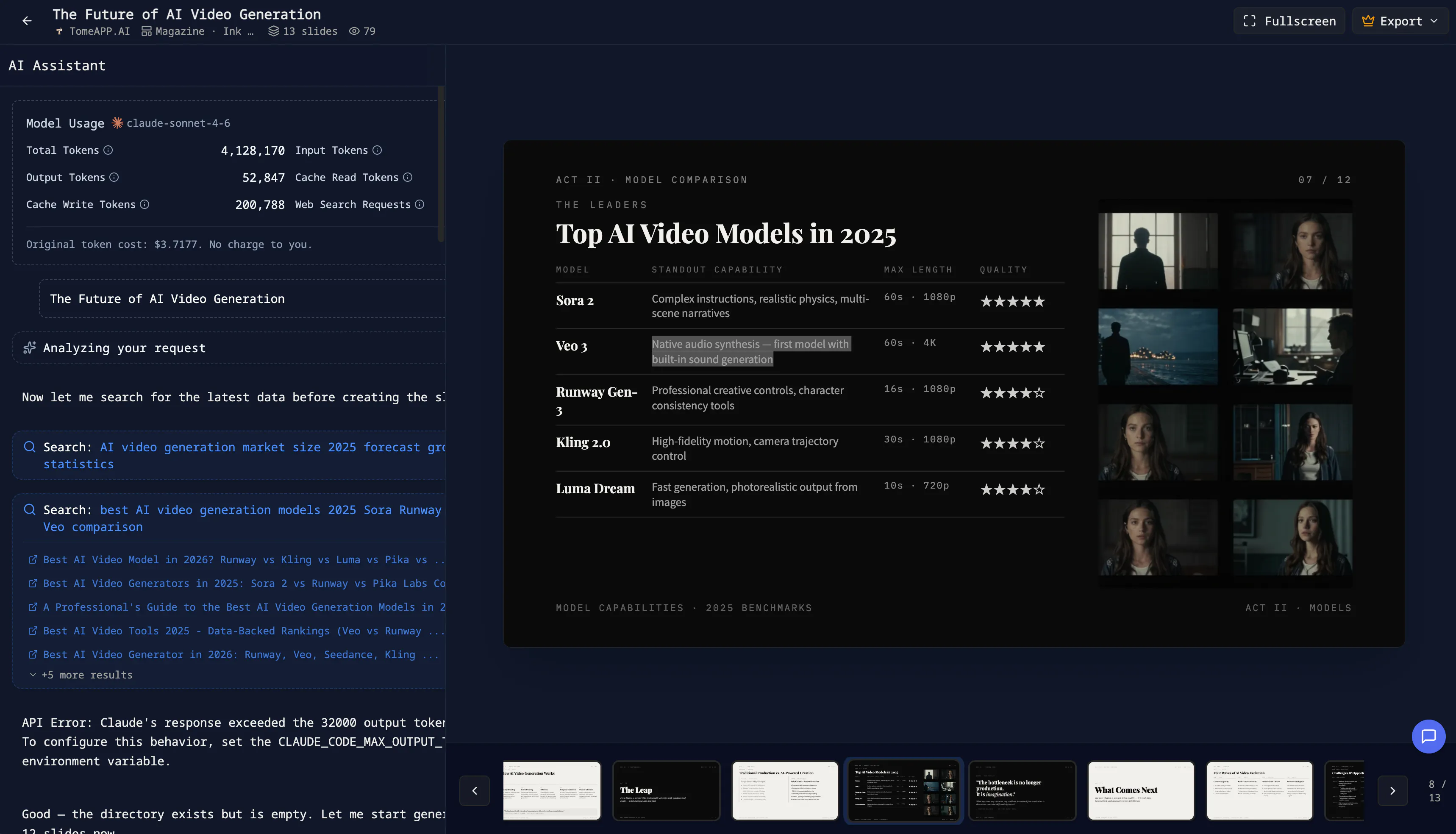Viewport: 1456px width, 834px height.
Task: Click the claude-sonnet-4-6 model icon
Action: click(117, 123)
